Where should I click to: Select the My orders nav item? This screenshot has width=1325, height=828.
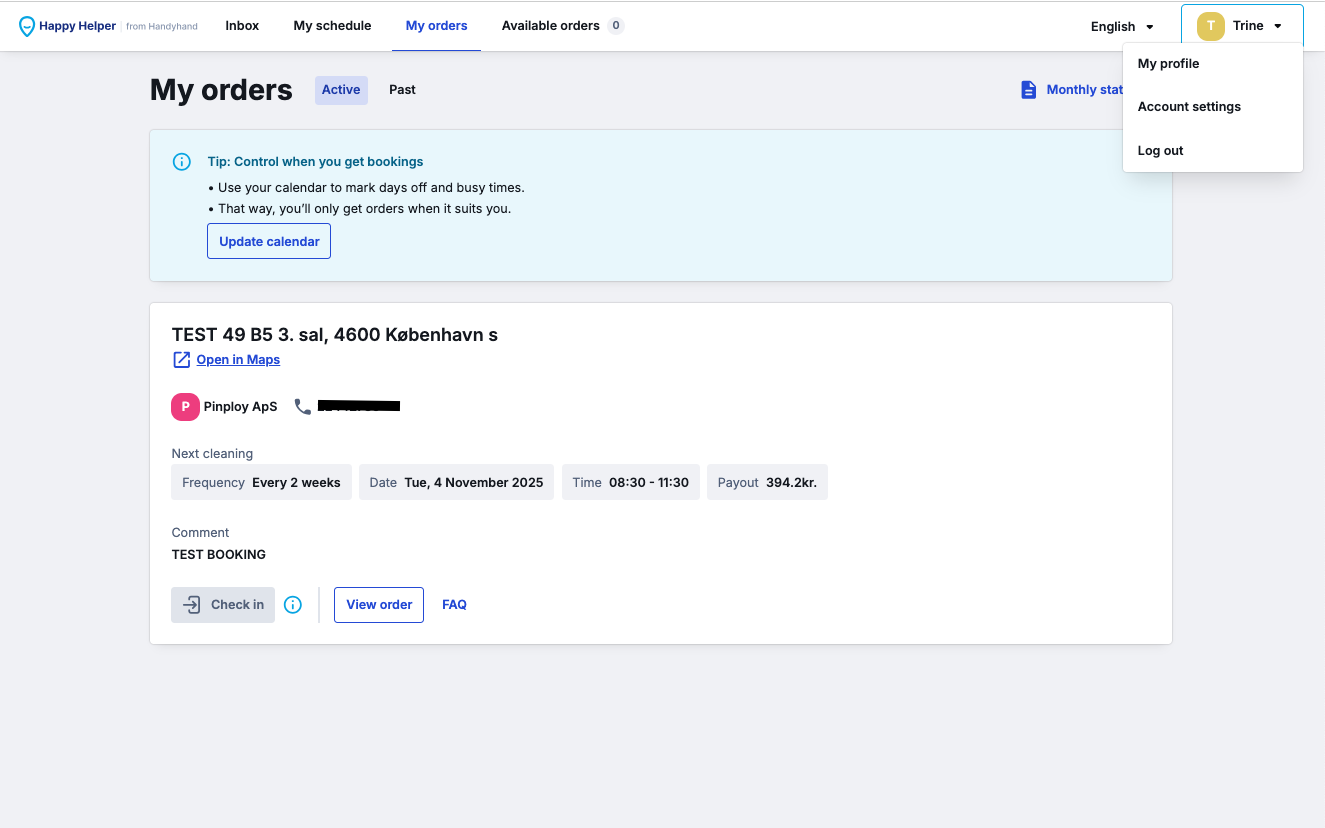436,26
